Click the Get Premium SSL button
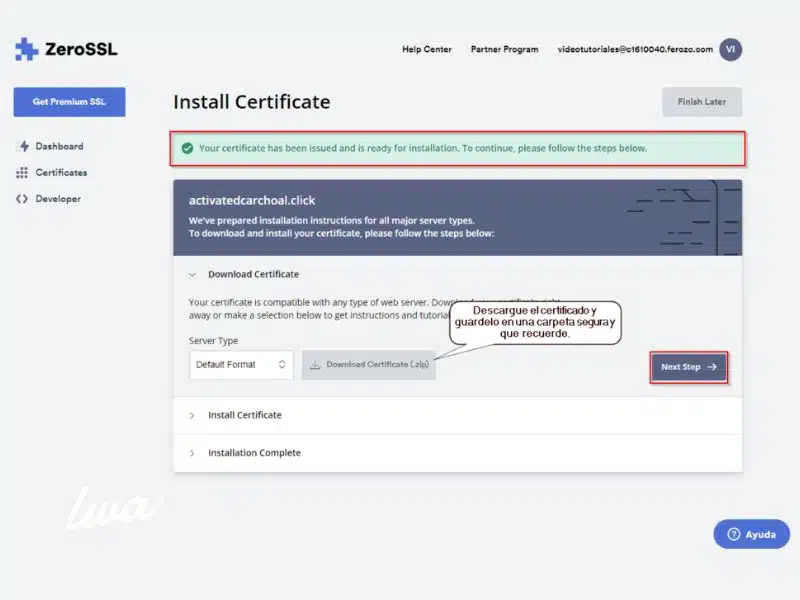Image resolution: width=800 pixels, height=600 pixels. click(x=68, y=101)
